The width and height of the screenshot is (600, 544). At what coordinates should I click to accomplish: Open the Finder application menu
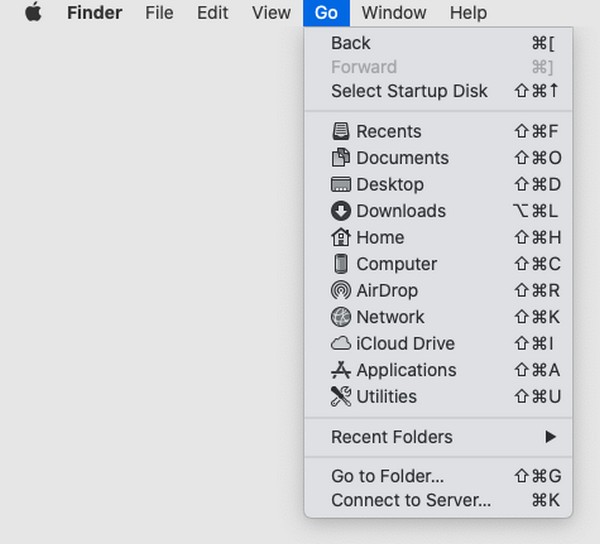click(x=95, y=13)
